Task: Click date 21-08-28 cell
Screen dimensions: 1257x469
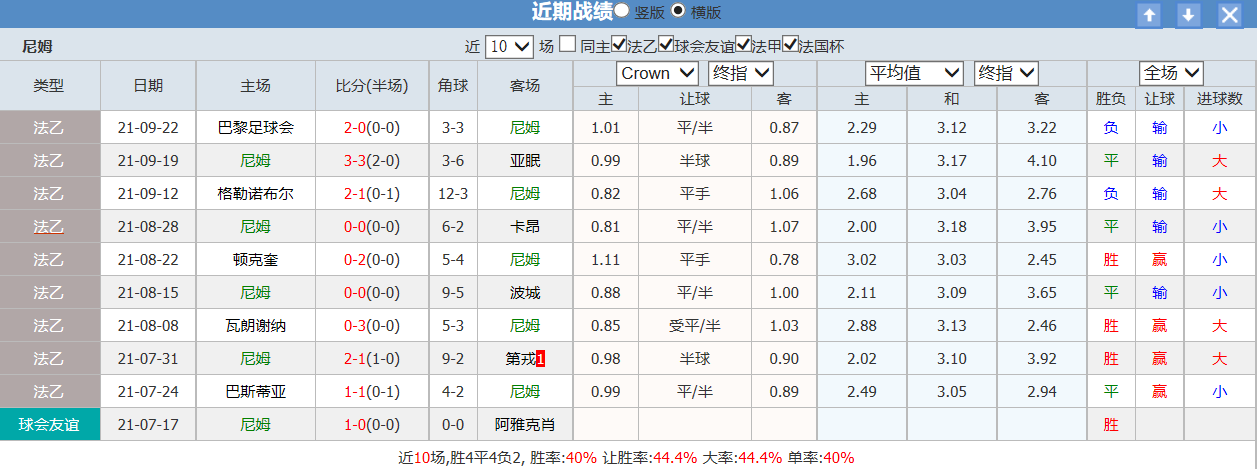Action: pyautogui.click(x=148, y=227)
